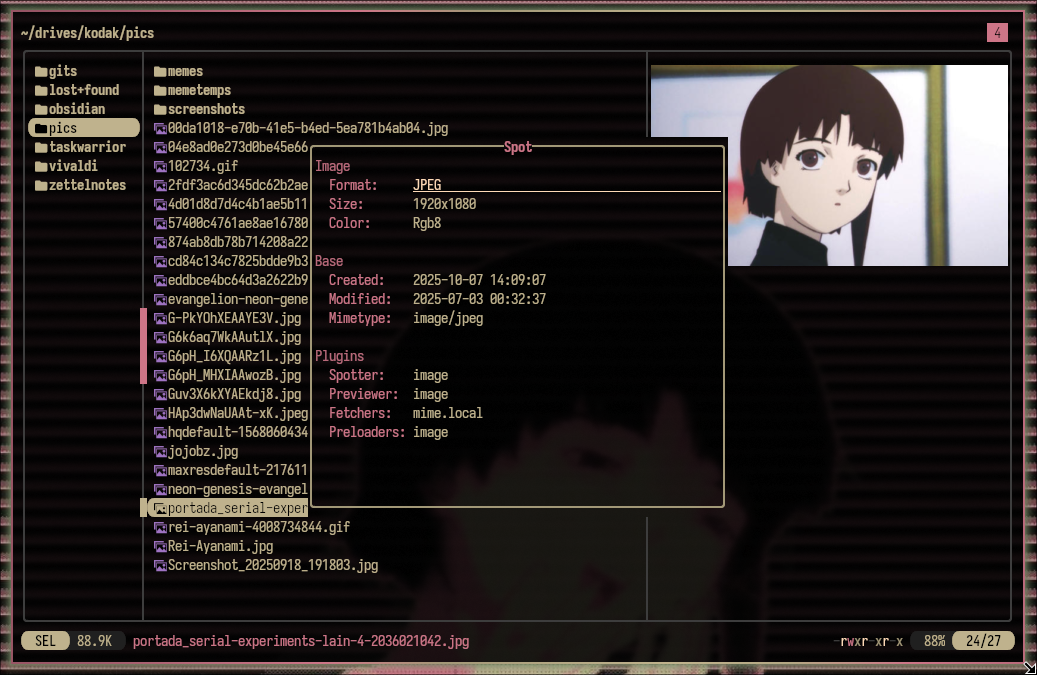Click image icon beside HAp3dwNaUAAt-xK.jpeg
This screenshot has height=675, width=1037.
coord(160,414)
